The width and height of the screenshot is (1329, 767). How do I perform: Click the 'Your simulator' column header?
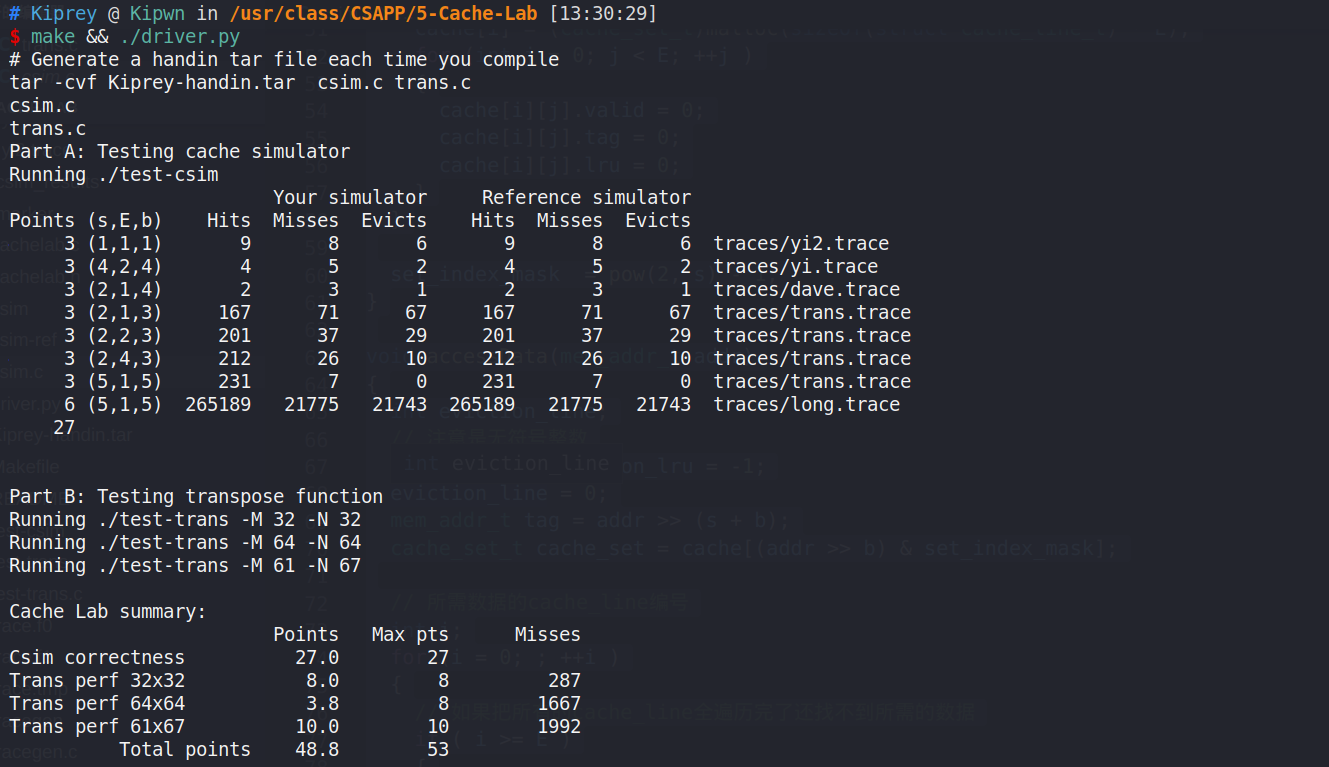(x=350, y=198)
